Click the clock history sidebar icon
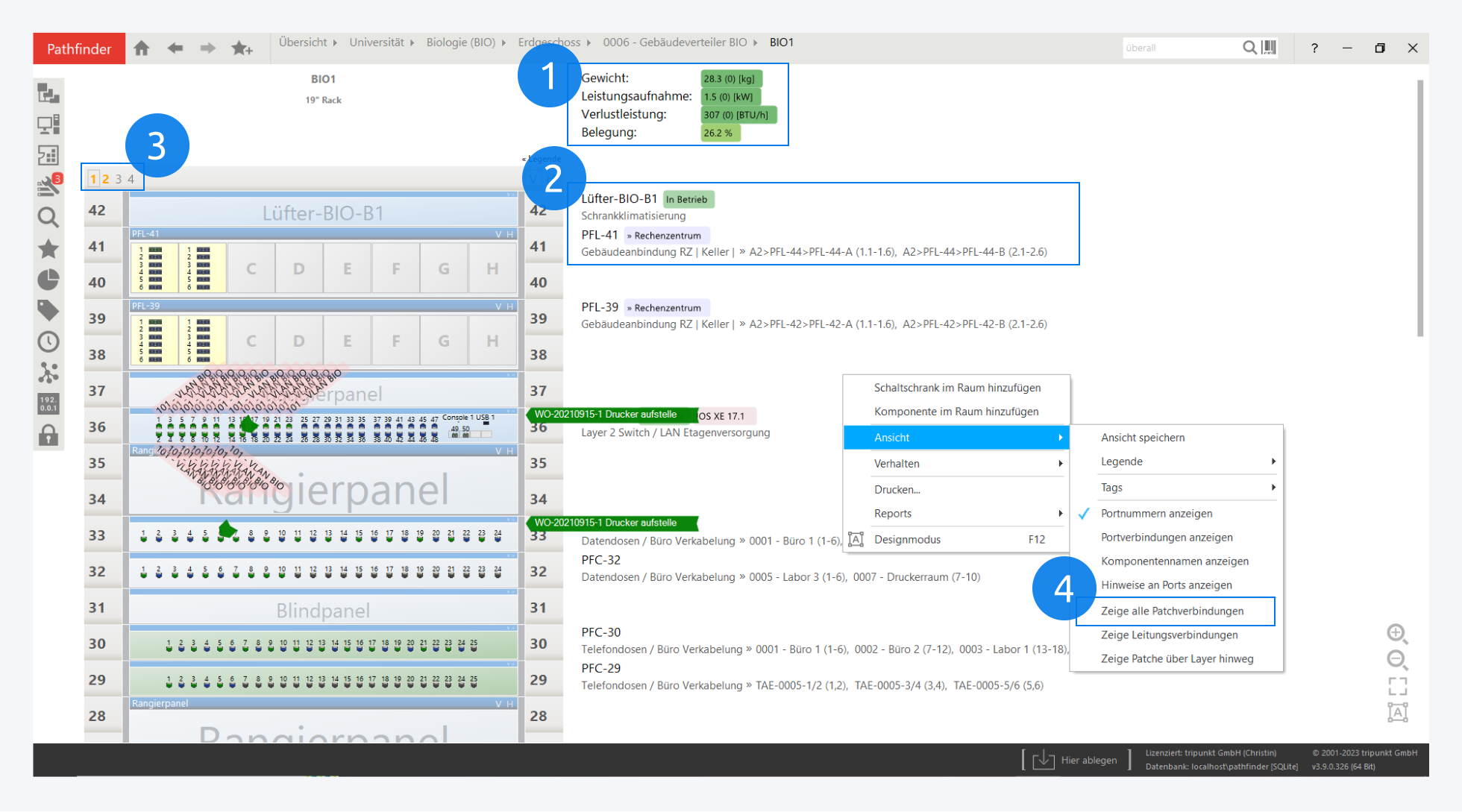This screenshot has height=812, width=1462. point(48,342)
